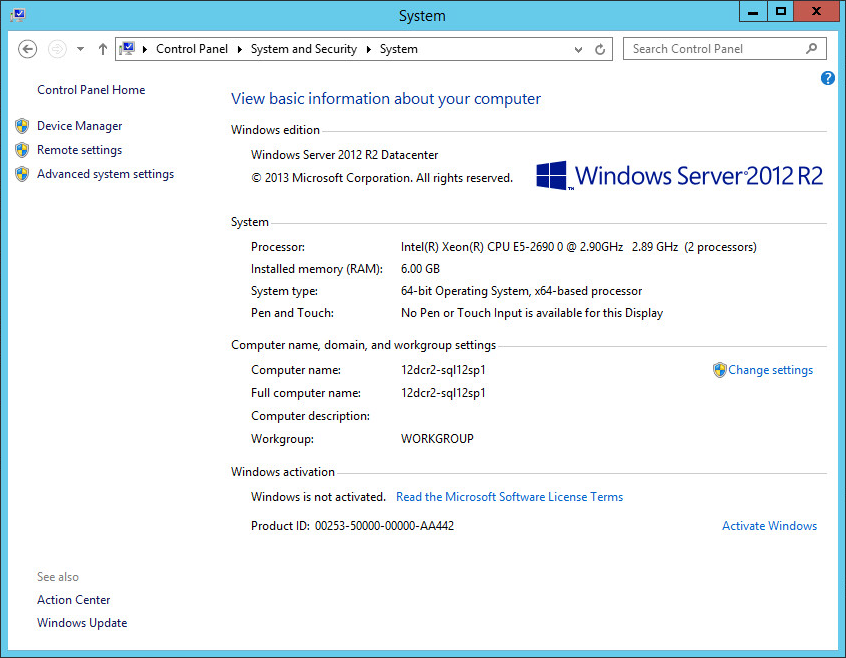Select the Windows Server 2012 R2 Datacenter text
The width and height of the screenshot is (846, 658).
[344, 155]
